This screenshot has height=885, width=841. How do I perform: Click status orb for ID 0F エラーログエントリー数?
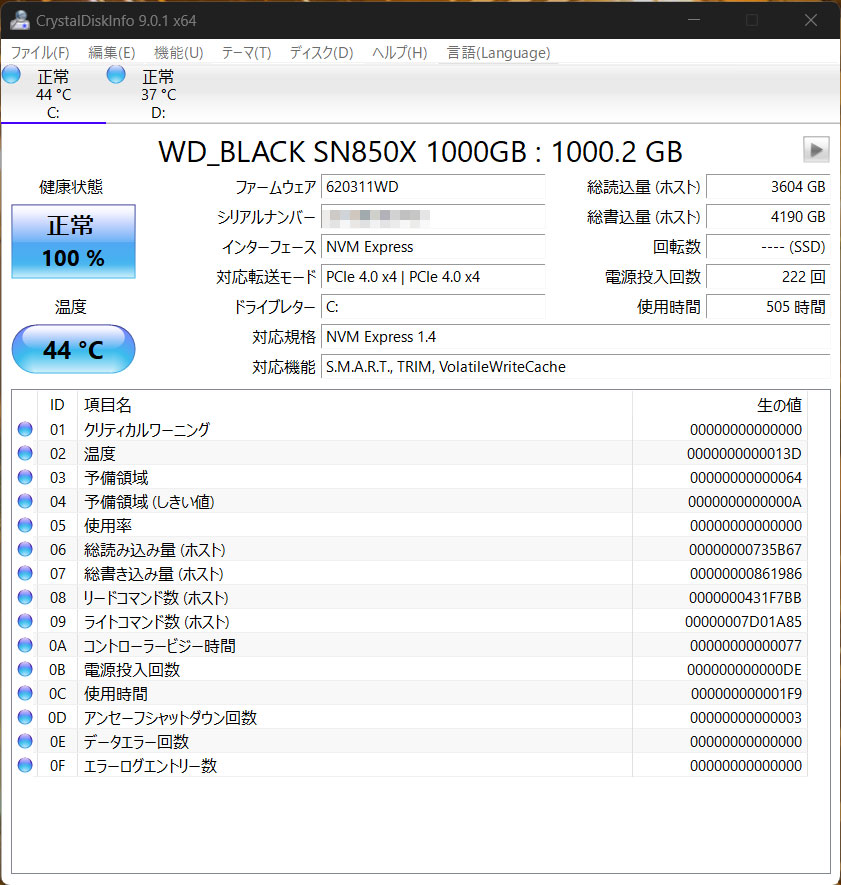click(25, 765)
